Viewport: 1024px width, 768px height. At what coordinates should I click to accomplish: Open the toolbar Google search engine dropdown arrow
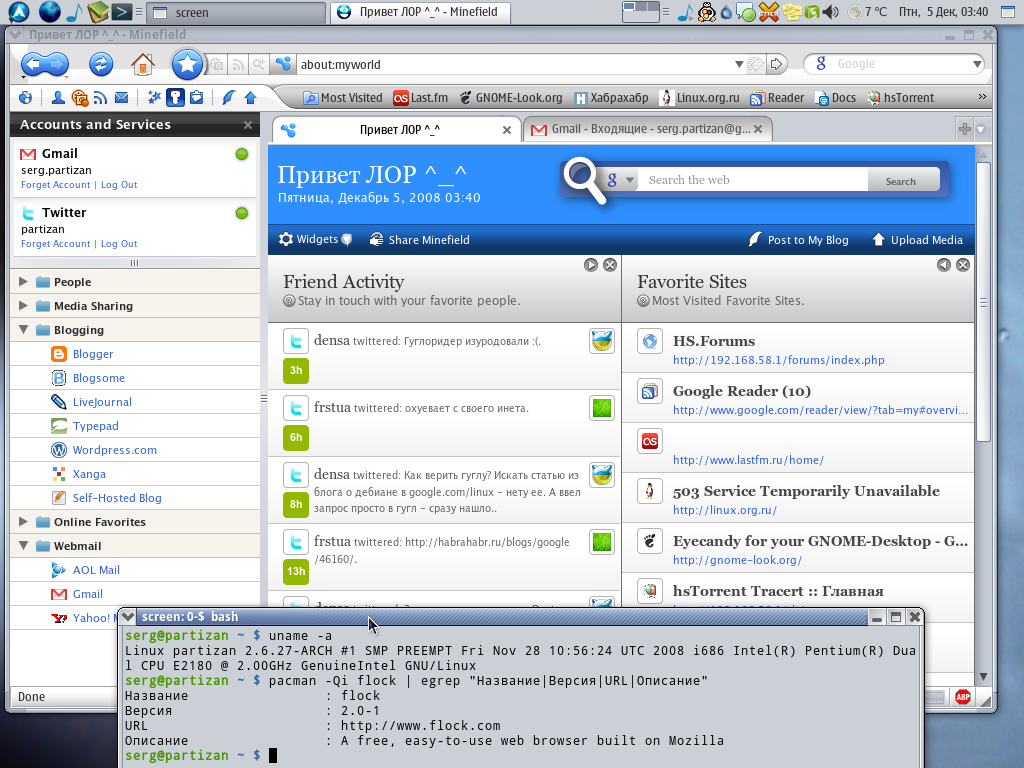[x=977, y=64]
